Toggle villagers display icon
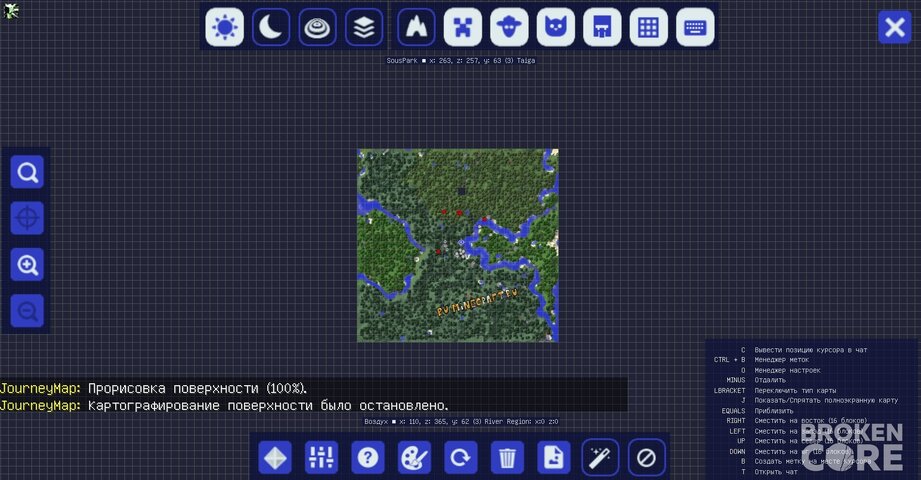 pyautogui.click(x=602, y=27)
